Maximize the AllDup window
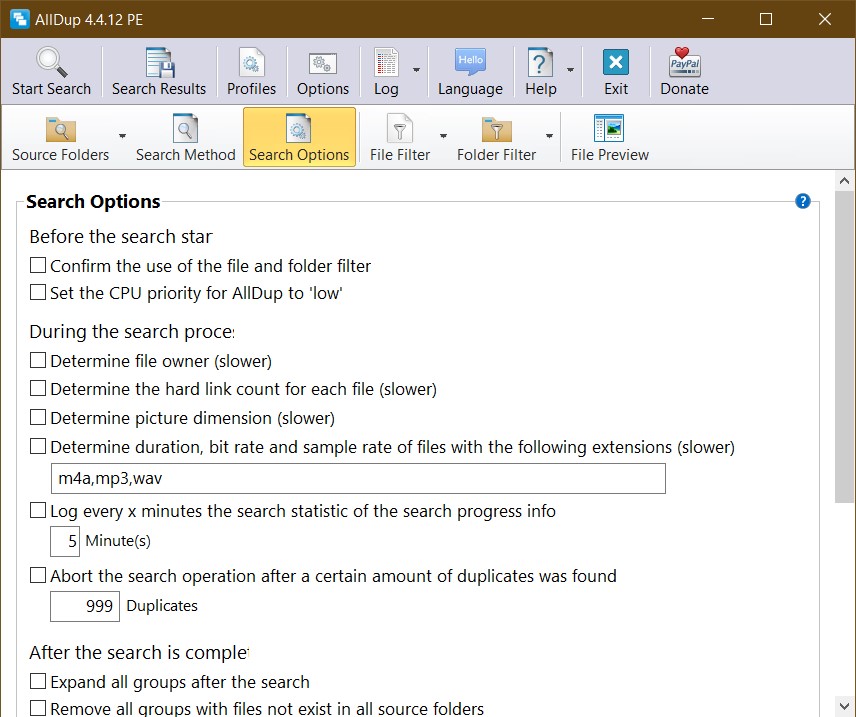This screenshot has height=717, width=856. click(766, 19)
